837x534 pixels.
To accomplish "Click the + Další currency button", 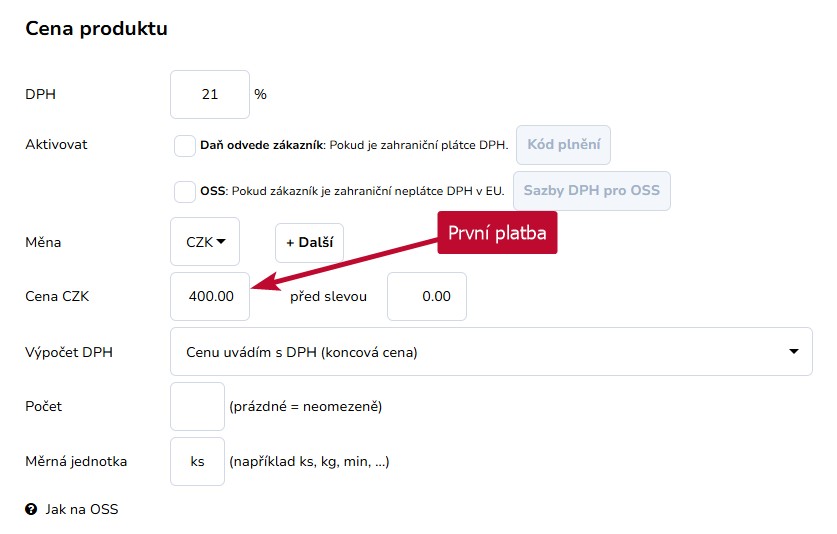I will click(x=310, y=242).
